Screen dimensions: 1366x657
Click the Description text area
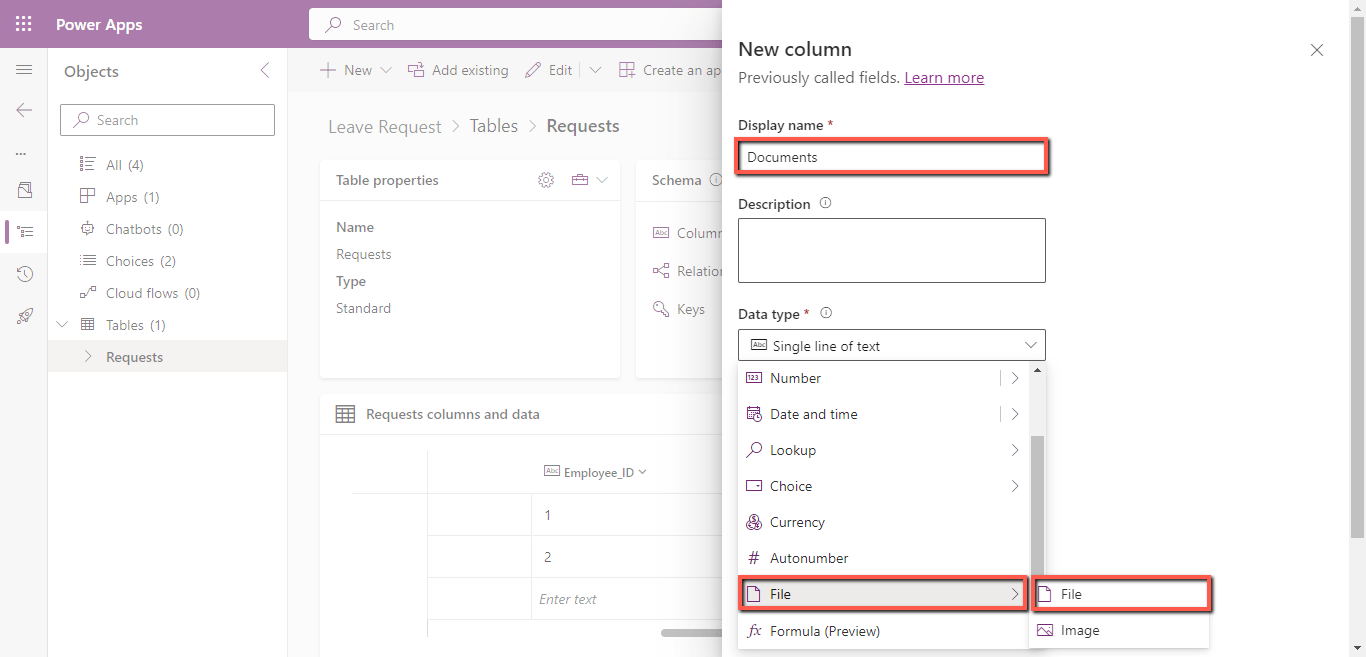892,250
